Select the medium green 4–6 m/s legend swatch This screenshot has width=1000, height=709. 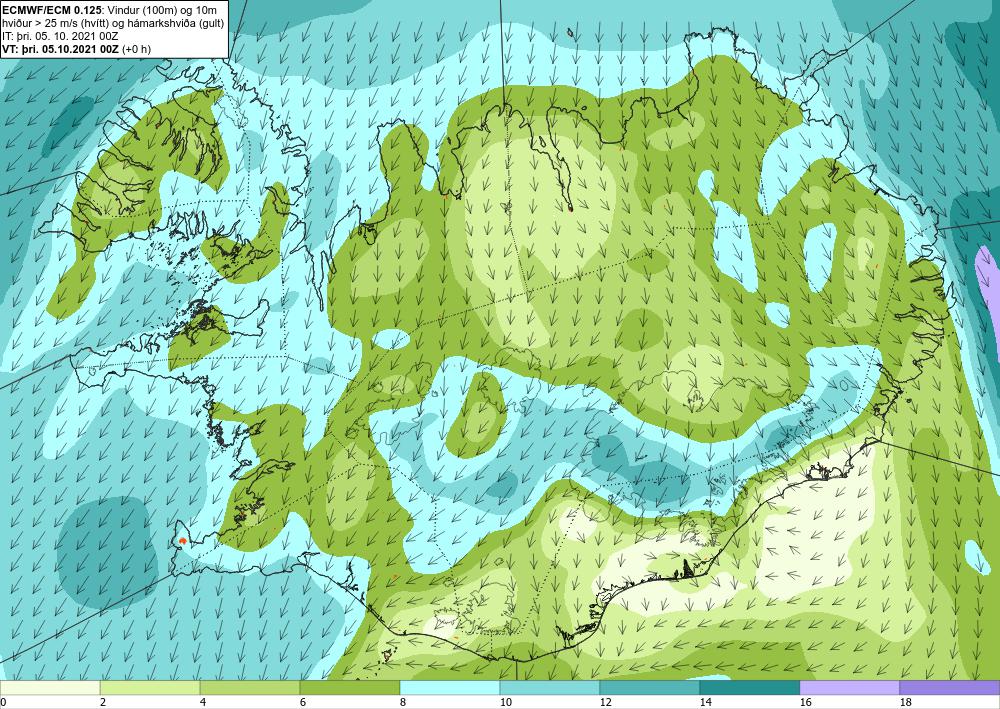pyautogui.click(x=250, y=688)
